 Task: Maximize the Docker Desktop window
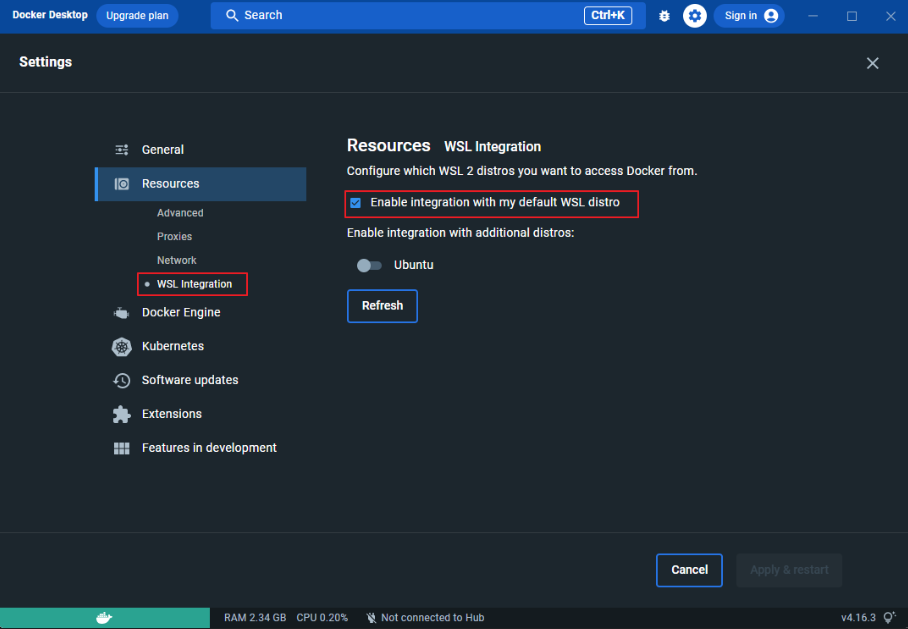point(852,16)
